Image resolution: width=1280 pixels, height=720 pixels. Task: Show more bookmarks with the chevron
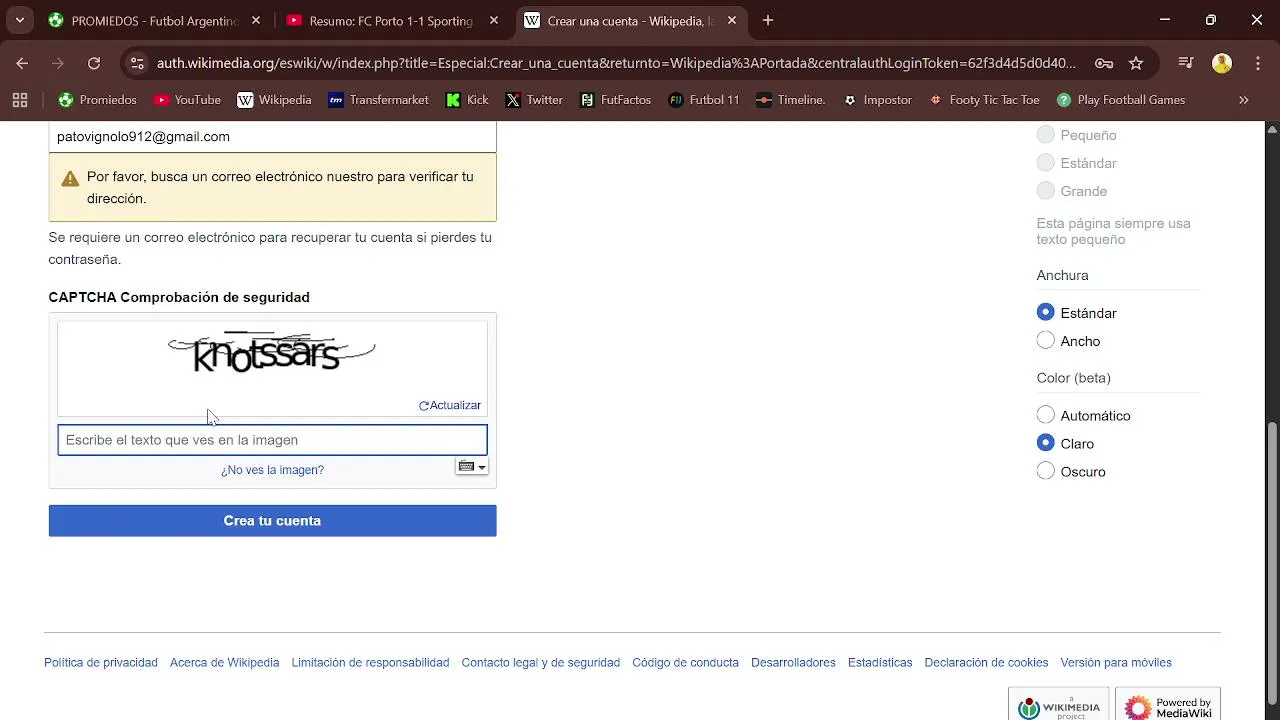point(1244,100)
